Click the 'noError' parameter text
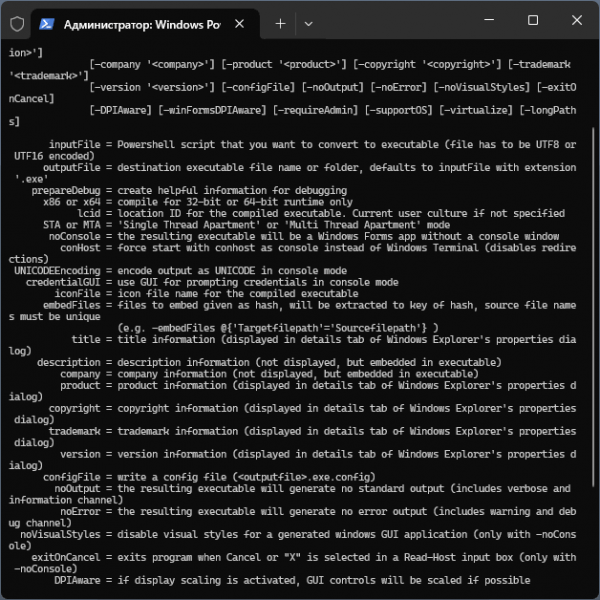 coord(80,512)
